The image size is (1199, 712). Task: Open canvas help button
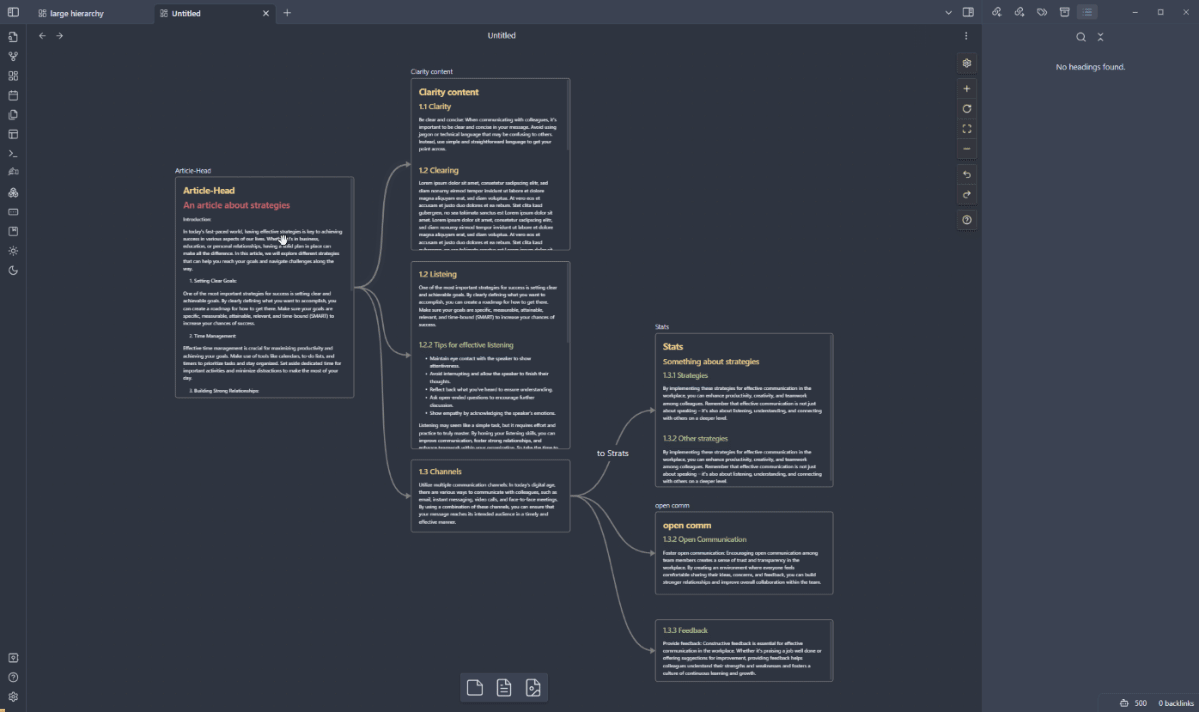click(967, 220)
